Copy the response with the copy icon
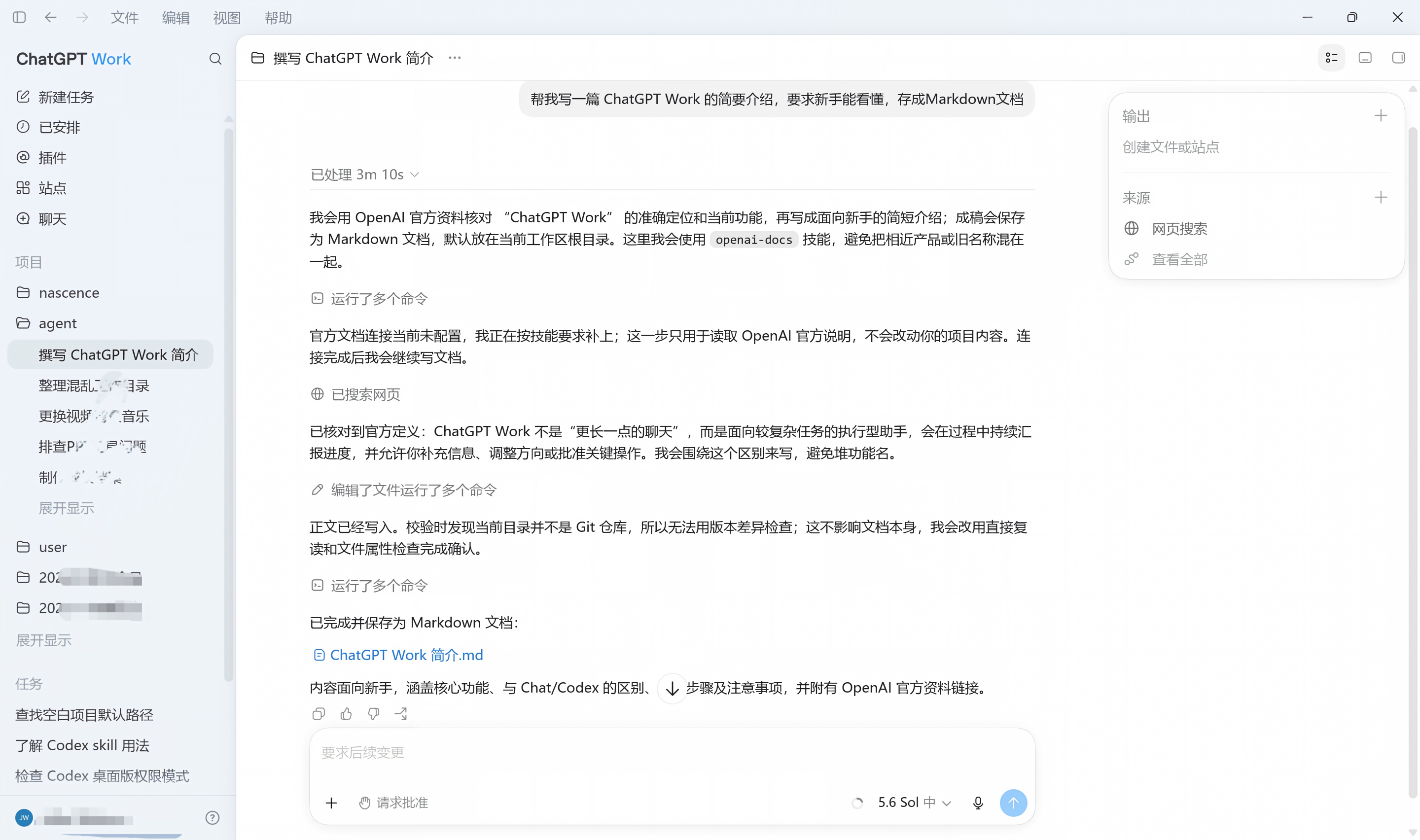The image size is (1420, 840). (x=319, y=714)
